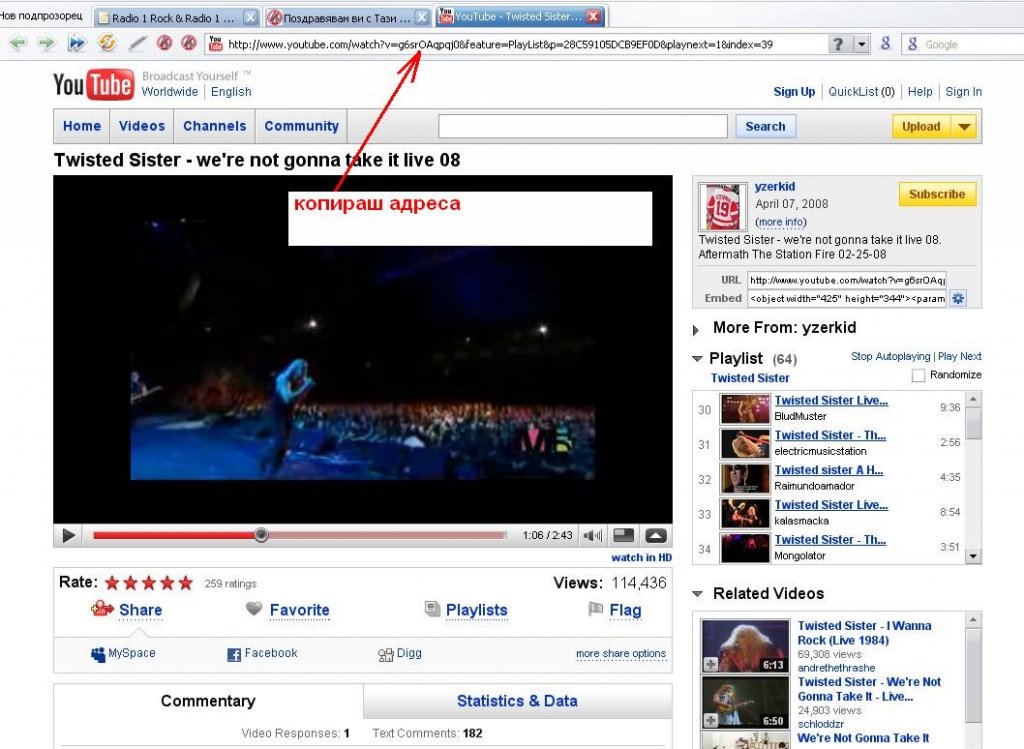Viewport: 1024px width, 749px height.
Task: Tick the Randomize checkbox
Action: coord(918,375)
